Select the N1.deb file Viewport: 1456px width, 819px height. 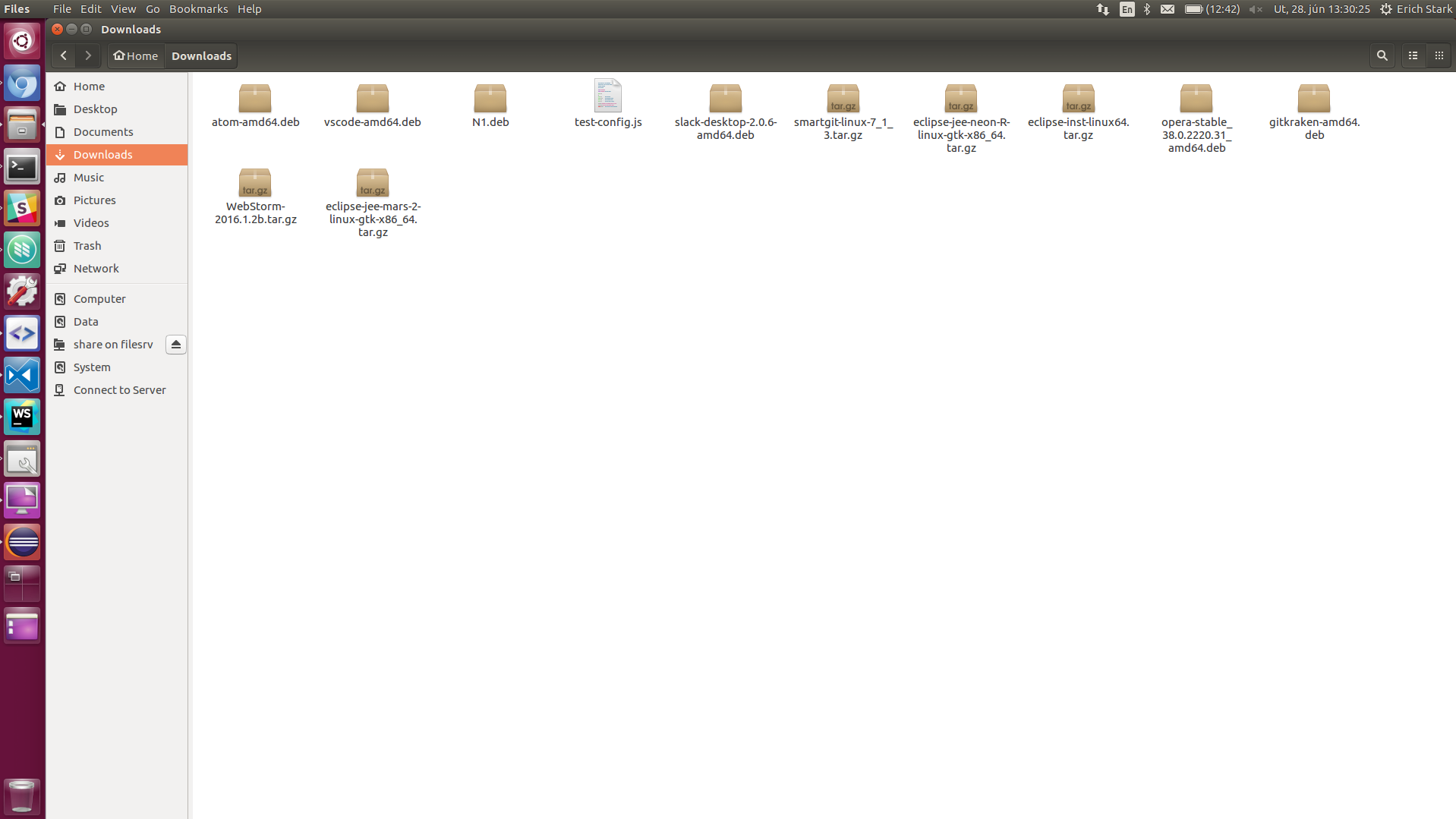(490, 106)
